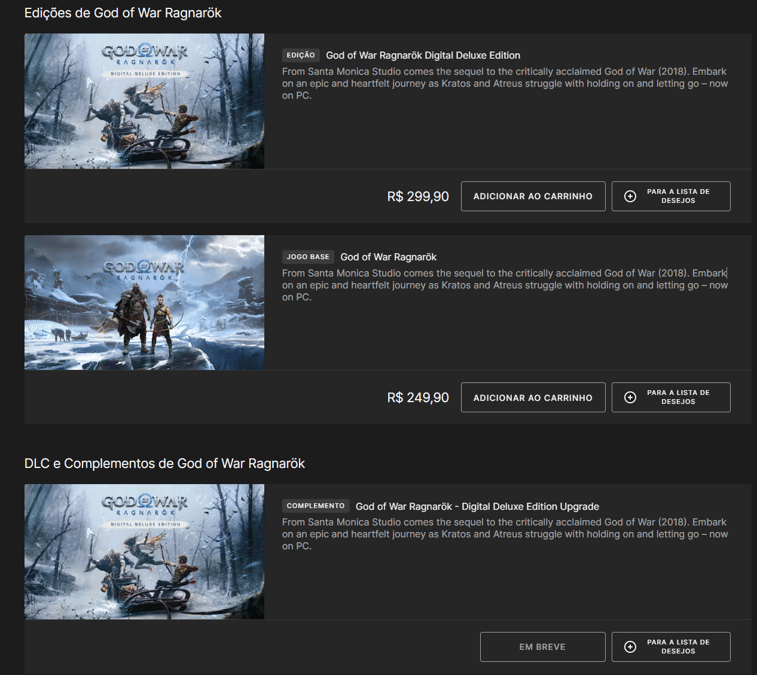Wishlist the Digital Deluxe Edition
The image size is (757, 675).
[x=671, y=196]
